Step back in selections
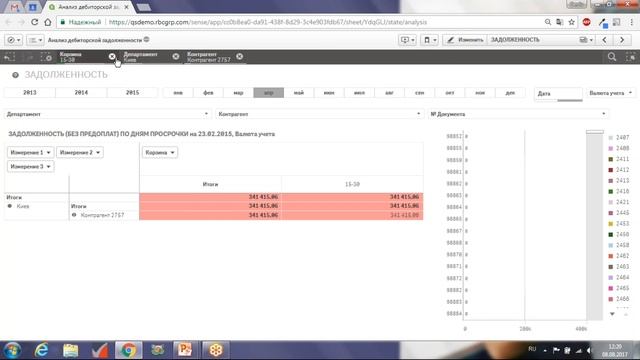This screenshot has height=360, width=640. click(x=9, y=57)
